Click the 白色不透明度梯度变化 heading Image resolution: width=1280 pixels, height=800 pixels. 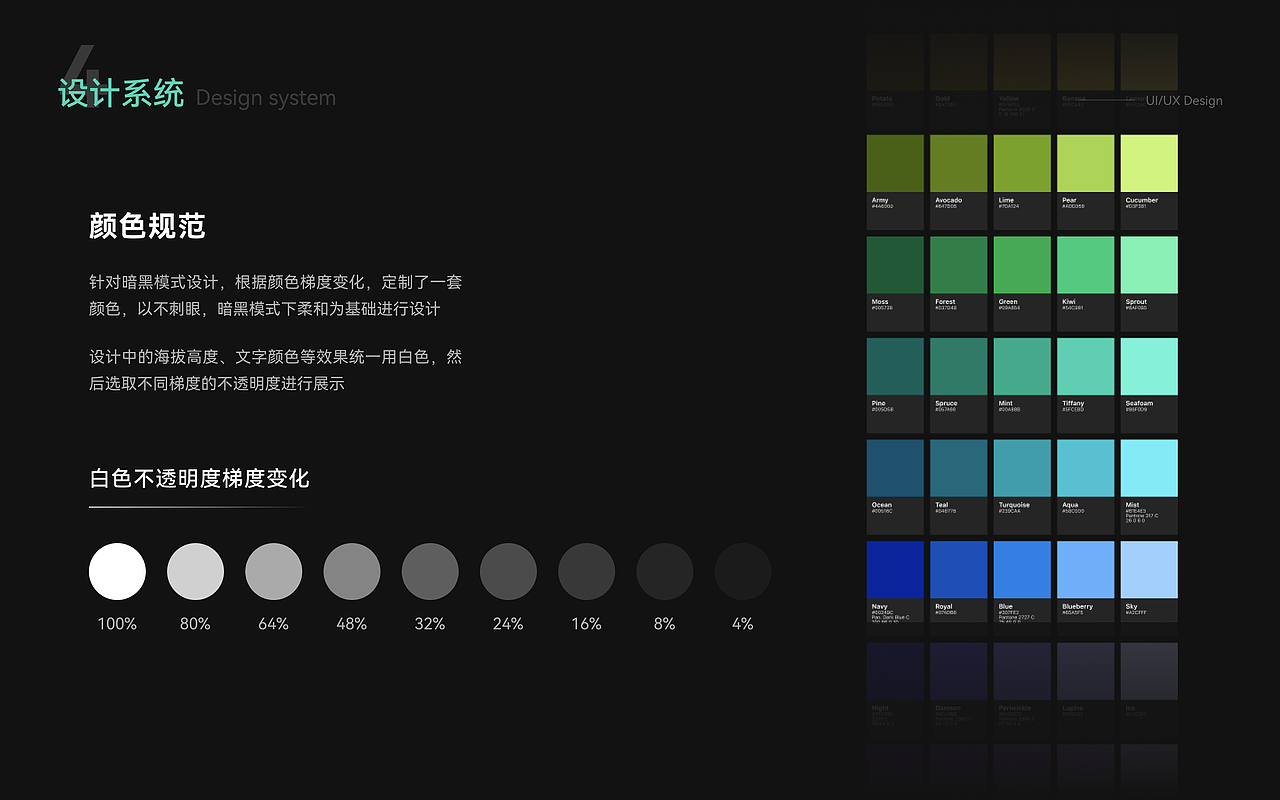pyautogui.click(x=200, y=479)
